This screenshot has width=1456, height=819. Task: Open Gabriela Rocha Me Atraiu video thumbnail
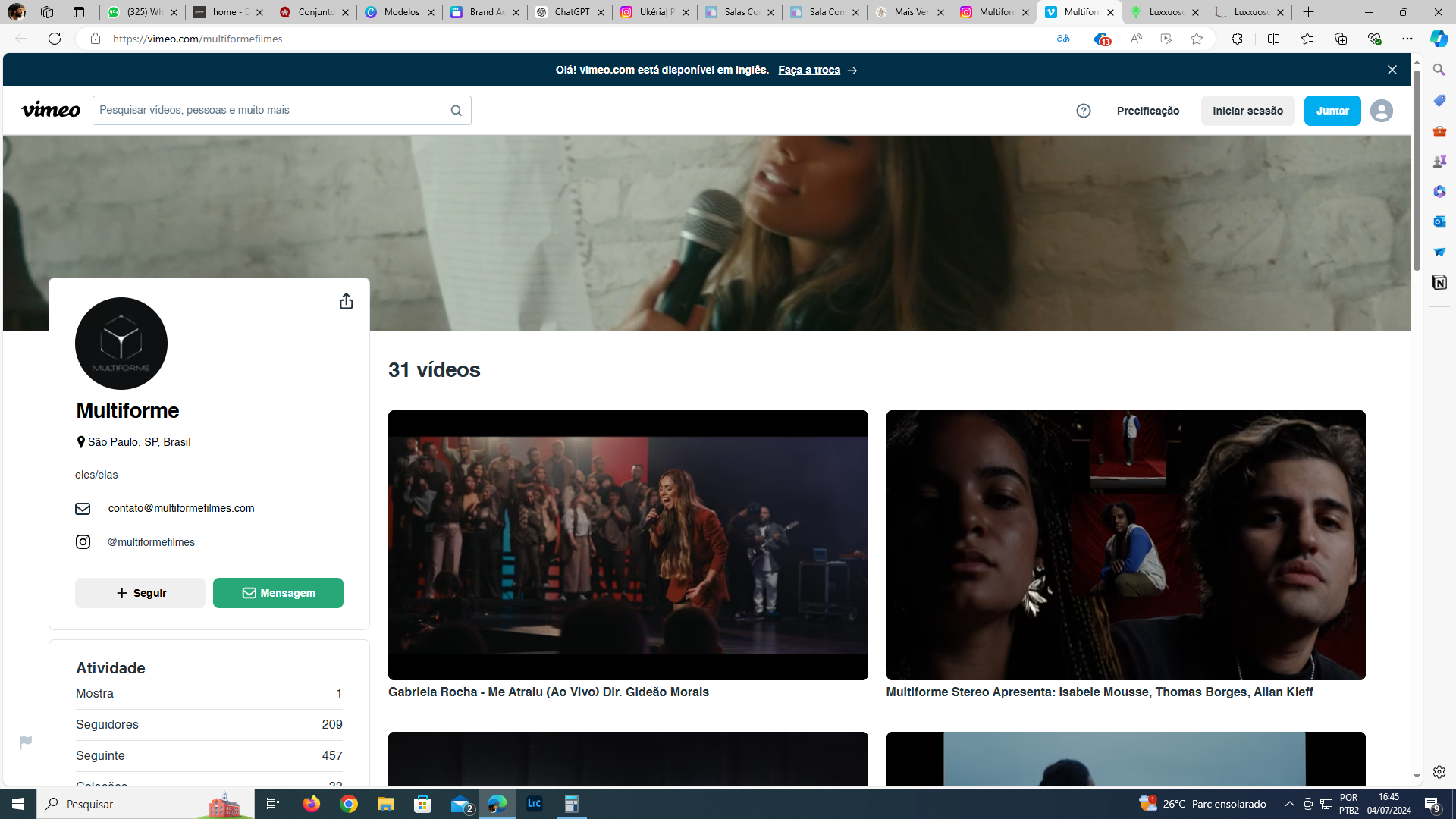[x=628, y=545]
